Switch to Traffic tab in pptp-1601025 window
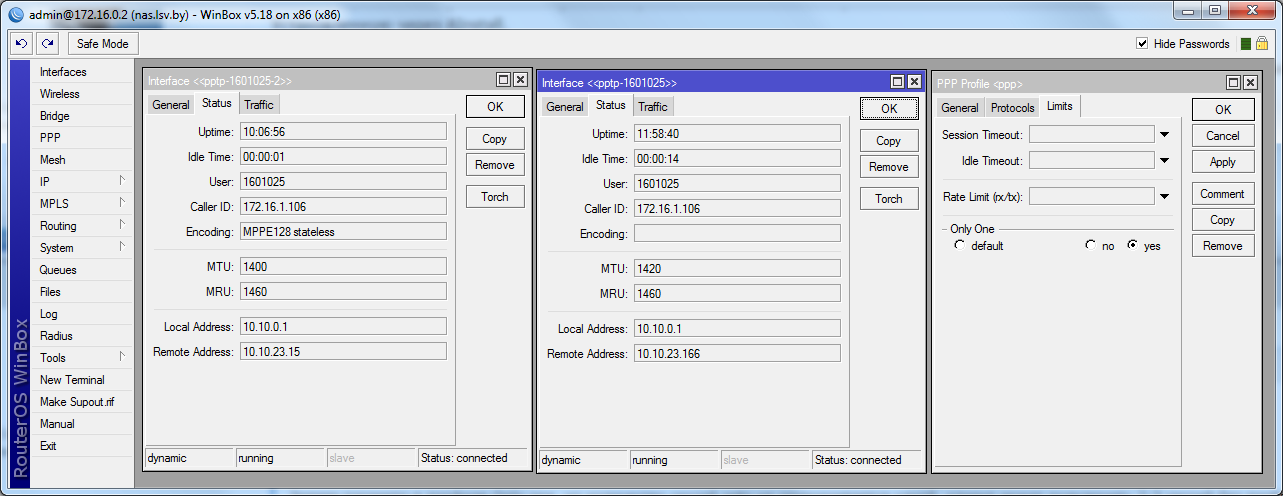Viewport: 1283px width, 496px height. (x=652, y=107)
